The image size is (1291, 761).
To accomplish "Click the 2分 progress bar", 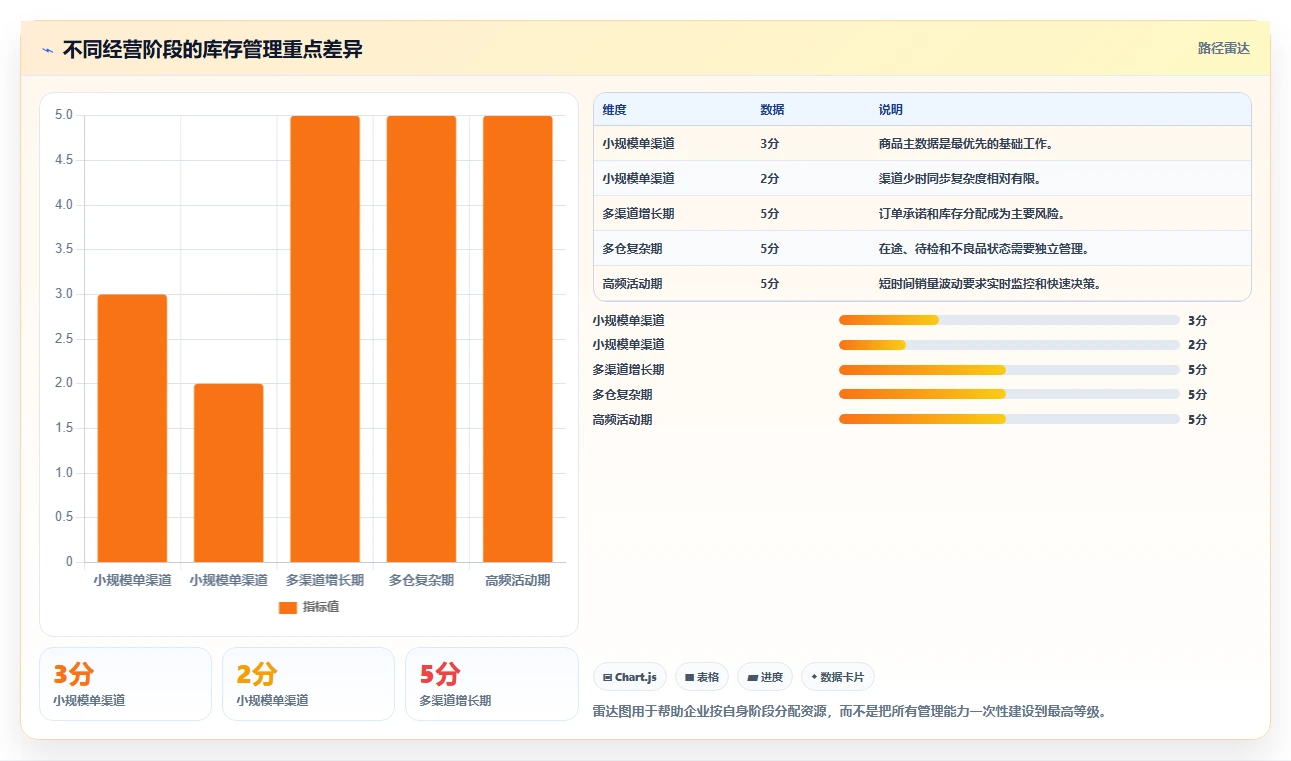I will pyautogui.click(x=1009, y=345).
